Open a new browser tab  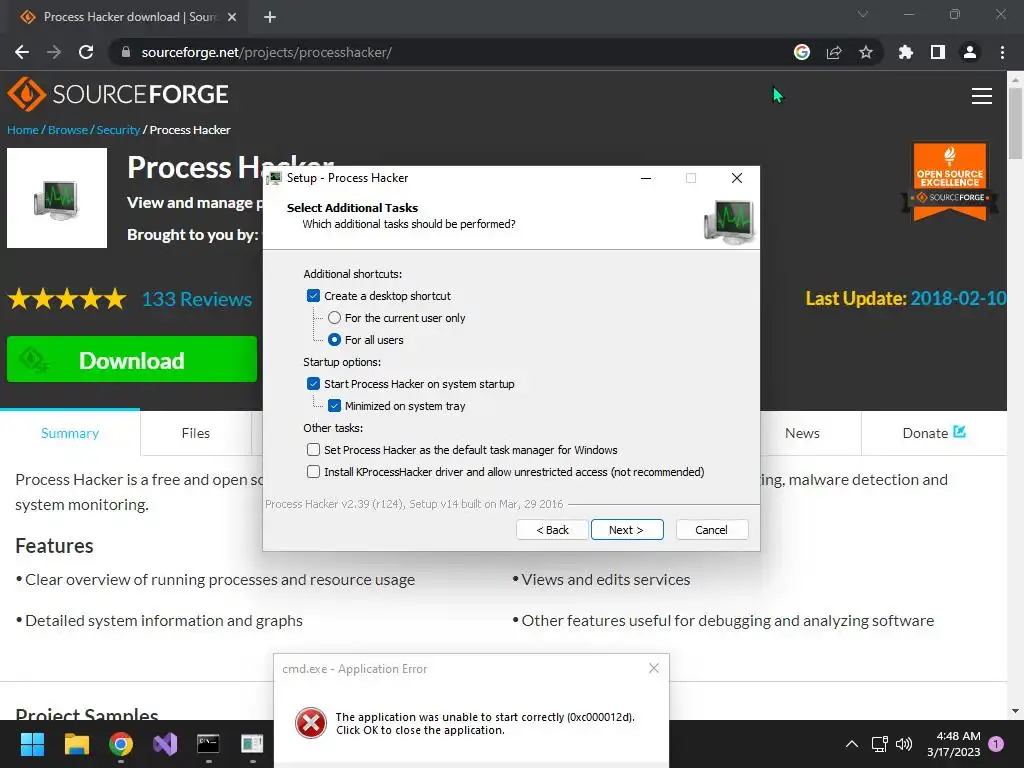(270, 17)
